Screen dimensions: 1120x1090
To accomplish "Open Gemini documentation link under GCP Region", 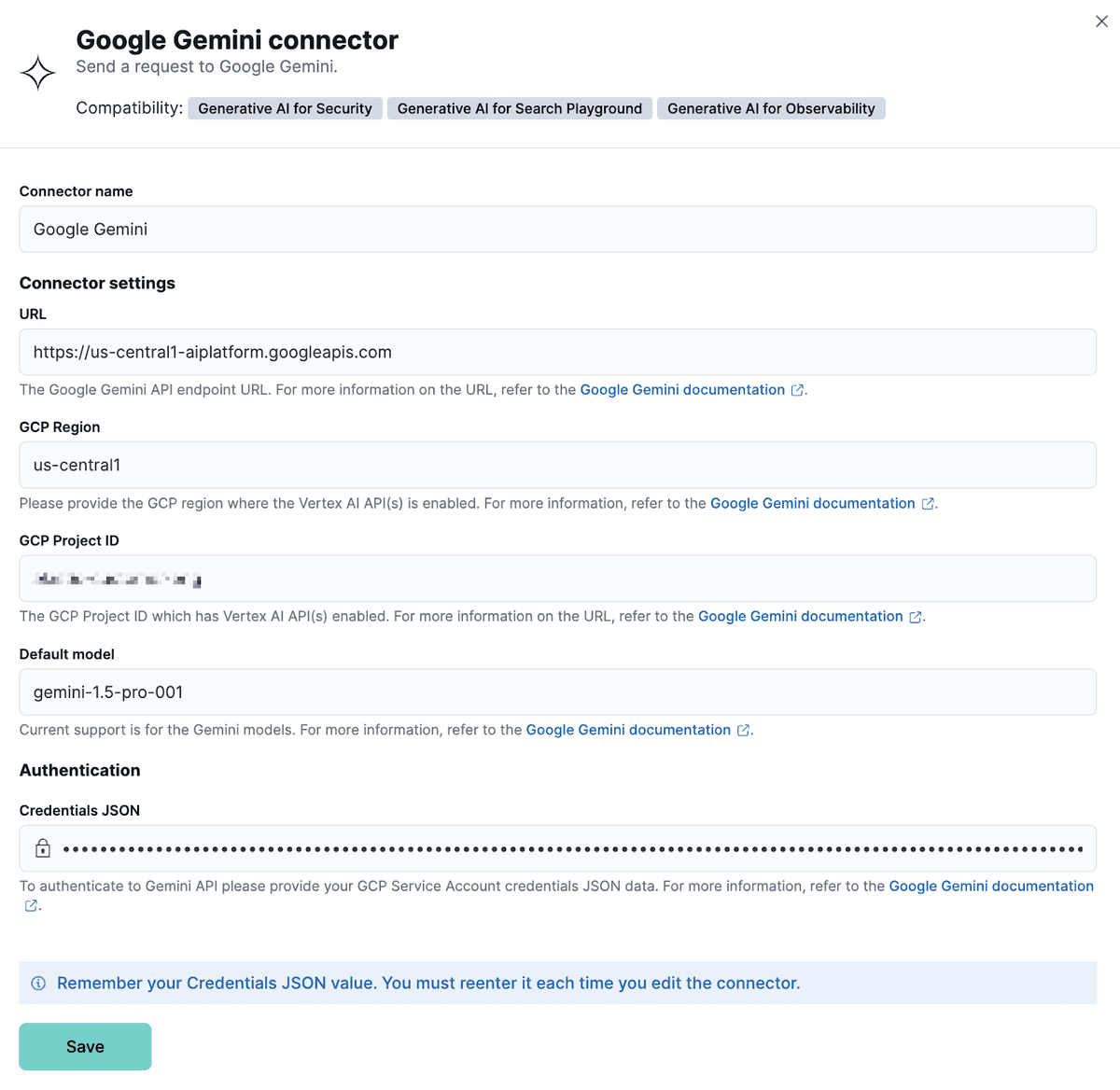I will (812, 503).
